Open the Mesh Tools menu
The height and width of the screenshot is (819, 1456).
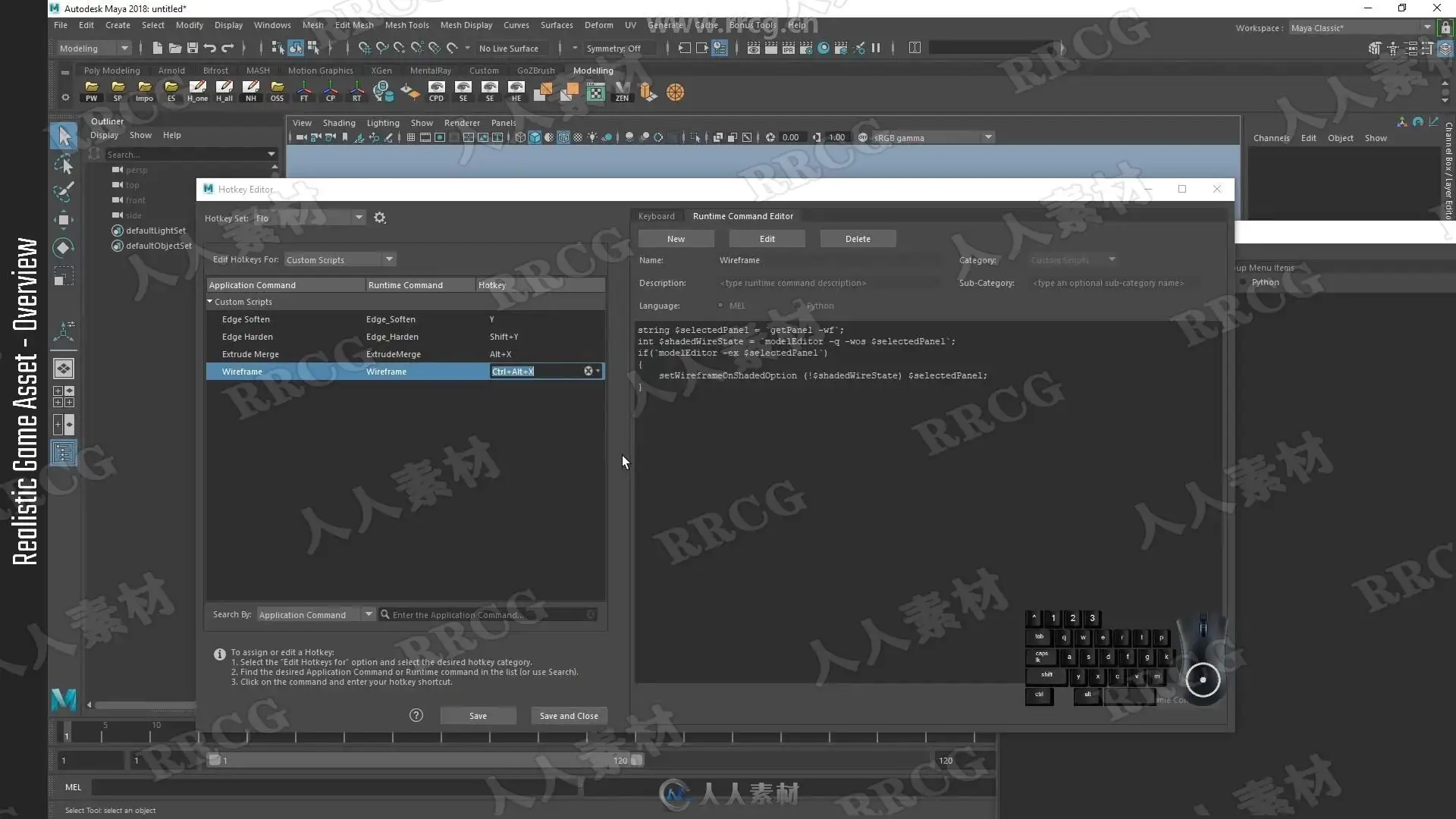point(406,25)
